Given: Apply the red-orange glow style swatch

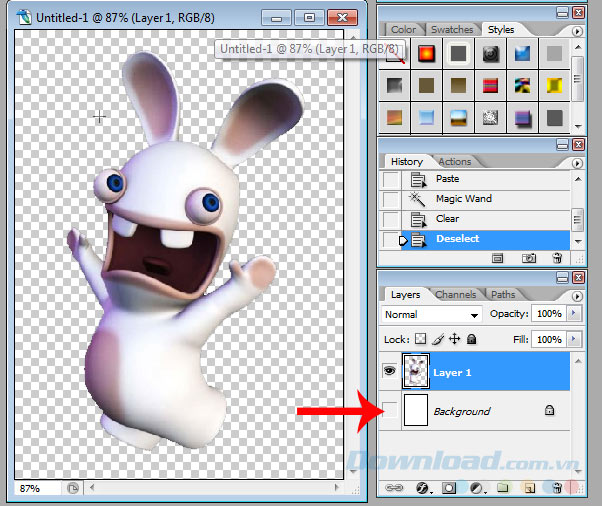Looking at the screenshot, I should (x=426, y=53).
